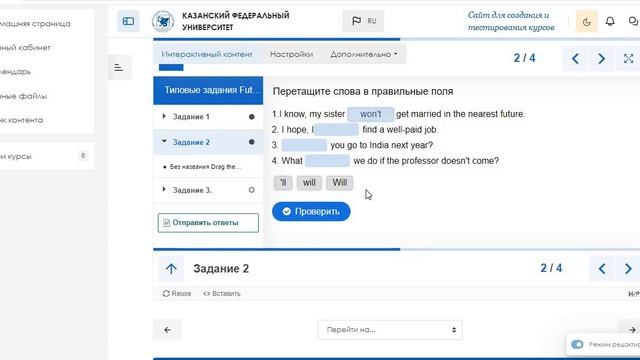Select the Интерактивный контент tab
640x360 pixels.
(x=207, y=54)
